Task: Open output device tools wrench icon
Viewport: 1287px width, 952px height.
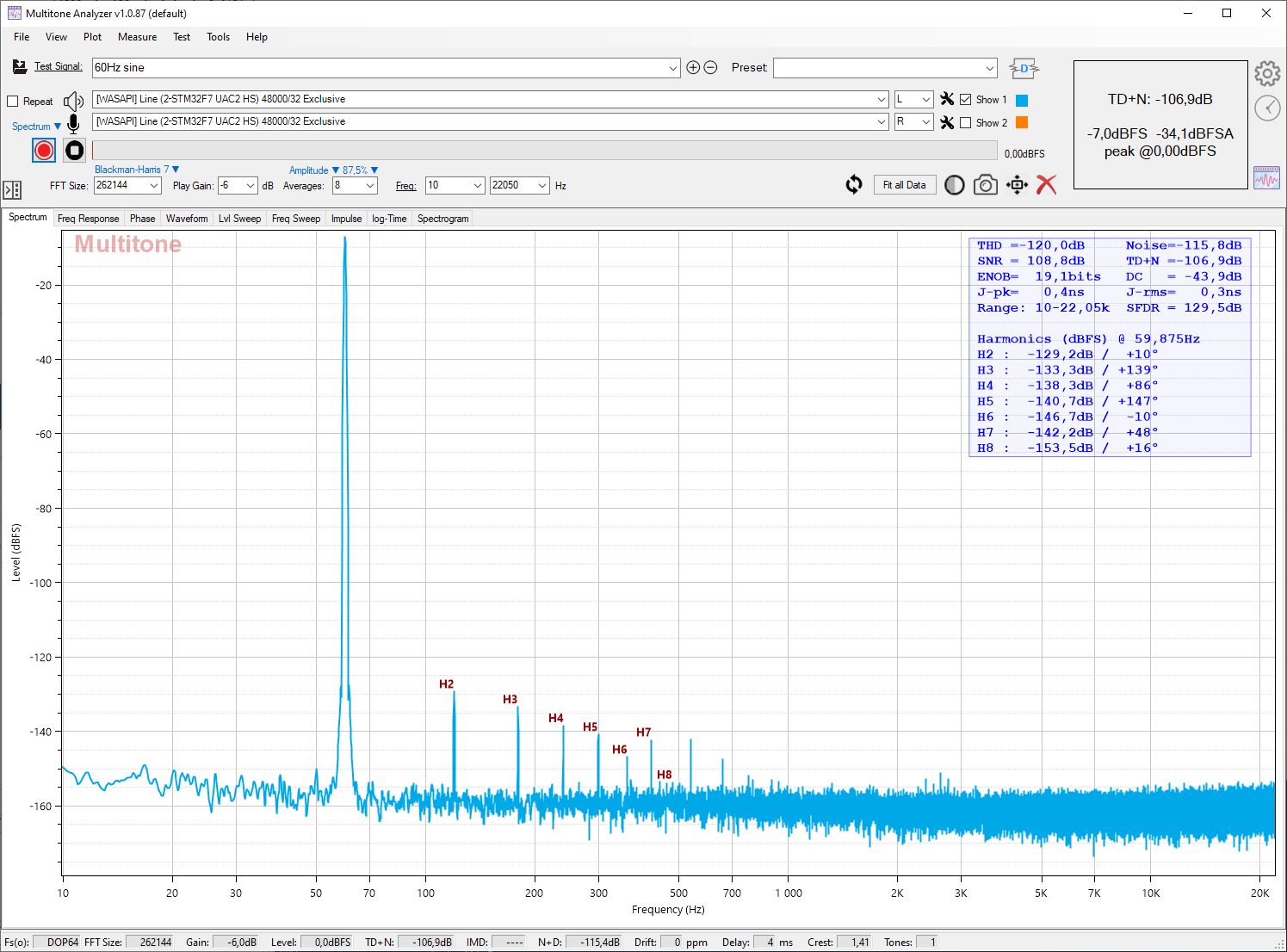Action: coord(947,99)
